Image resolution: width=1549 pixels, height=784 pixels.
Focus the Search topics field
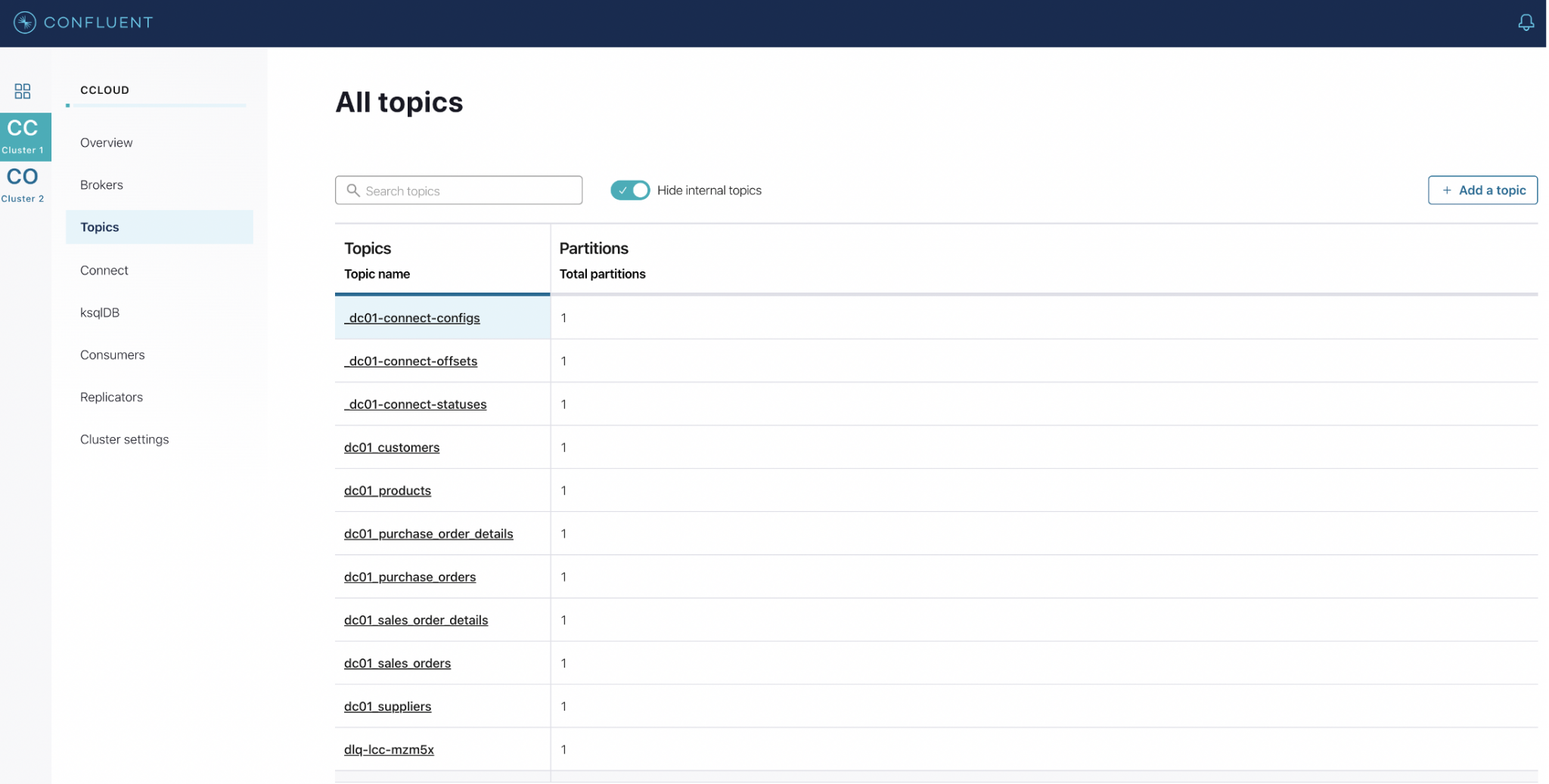[x=469, y=191]
